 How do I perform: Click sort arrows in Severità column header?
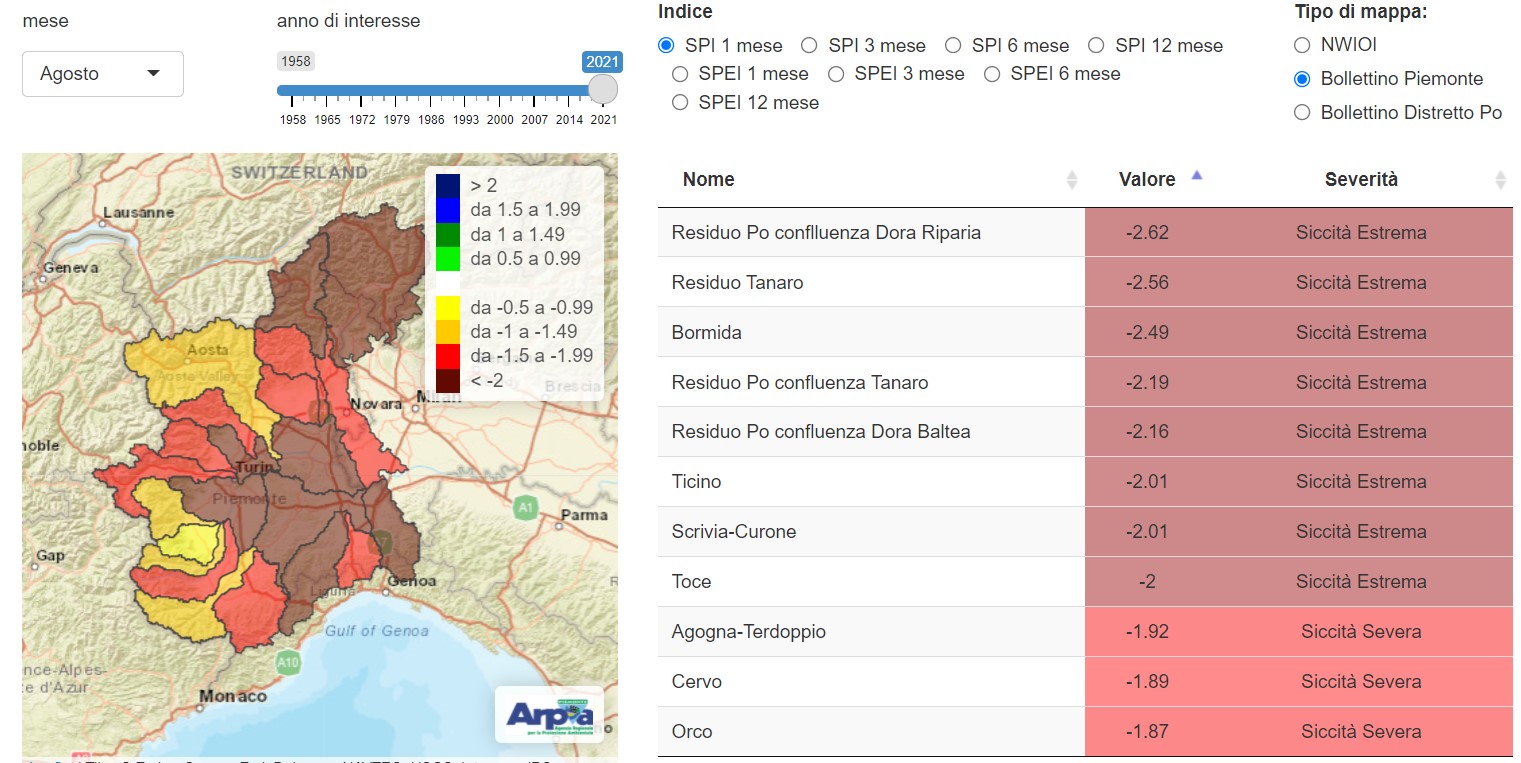[x=1500, y=180]
